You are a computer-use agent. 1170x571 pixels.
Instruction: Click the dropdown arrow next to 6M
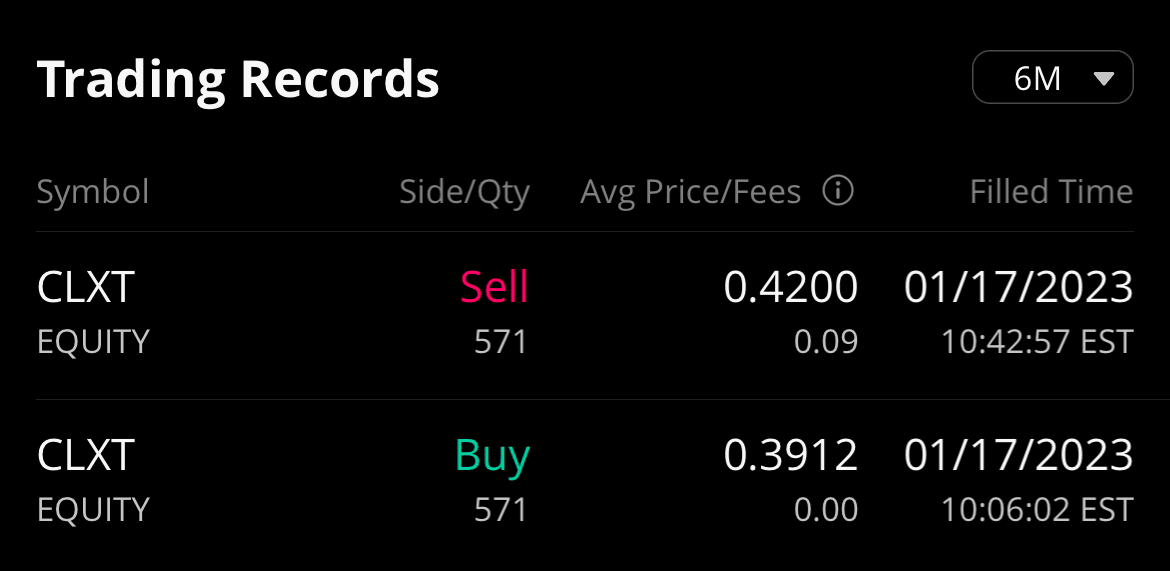click(1104, 78)
